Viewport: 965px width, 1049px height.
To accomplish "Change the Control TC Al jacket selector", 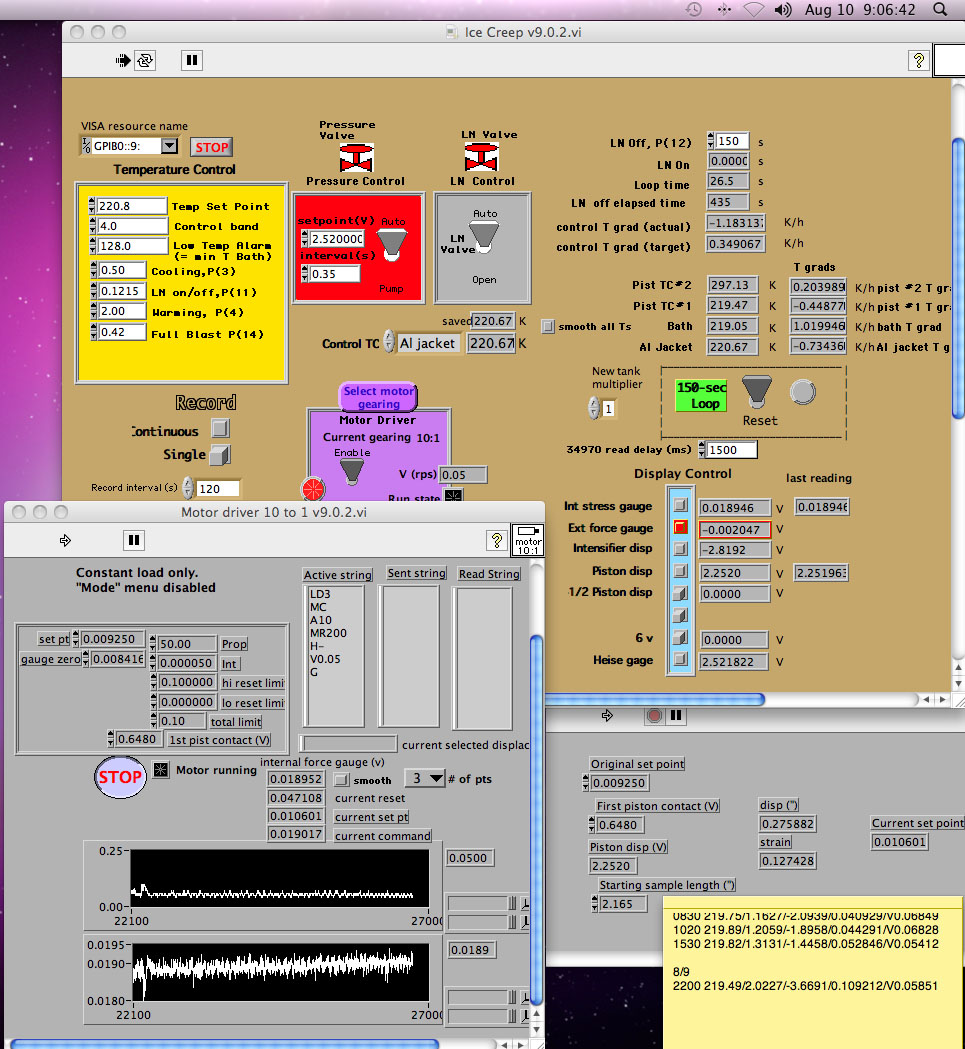I will tap(428, 343).
